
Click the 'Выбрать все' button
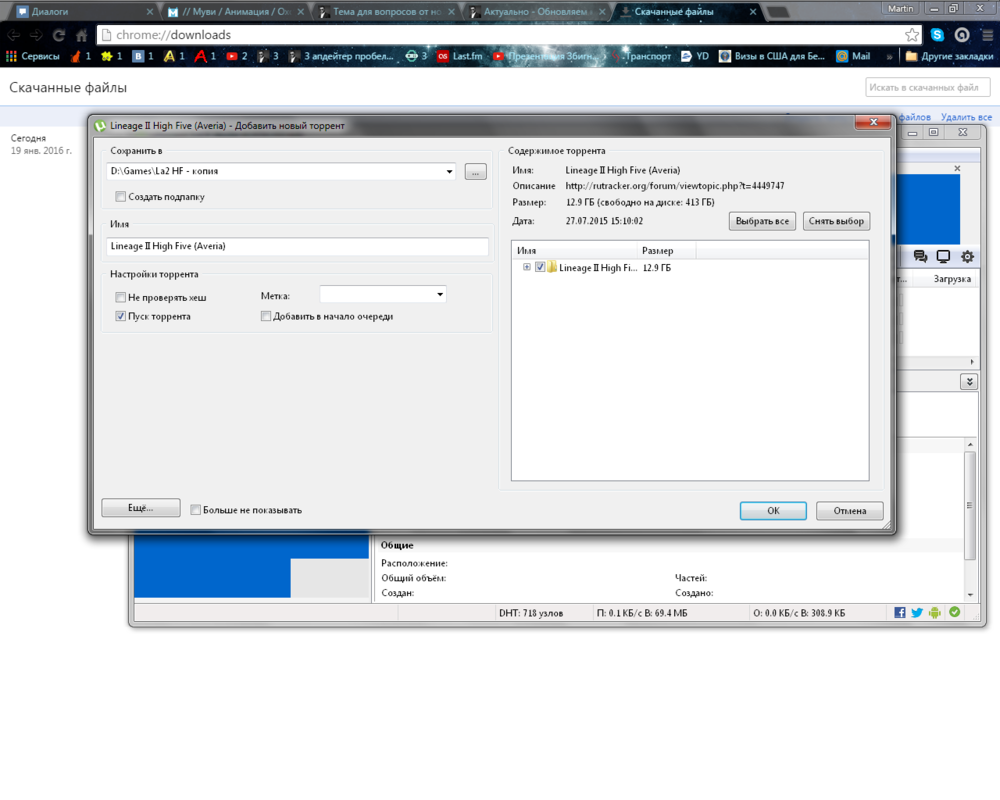(762, 221)
